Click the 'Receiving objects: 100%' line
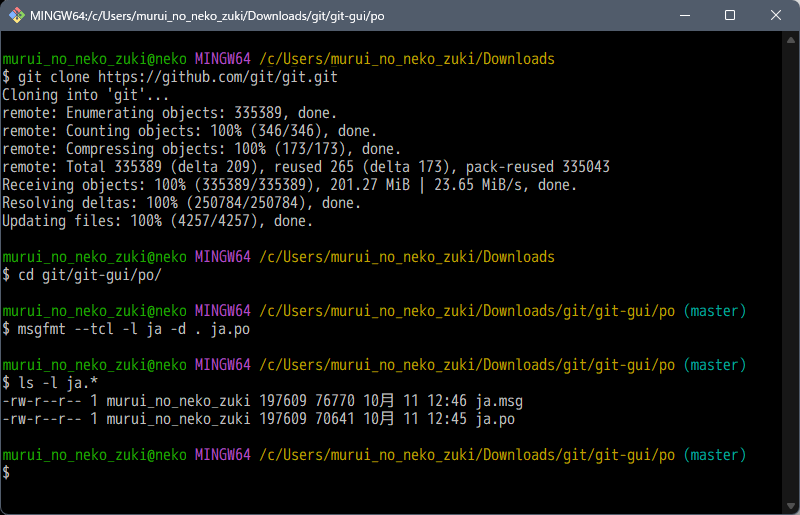800x515 pixels. click(x=289, y=185)
